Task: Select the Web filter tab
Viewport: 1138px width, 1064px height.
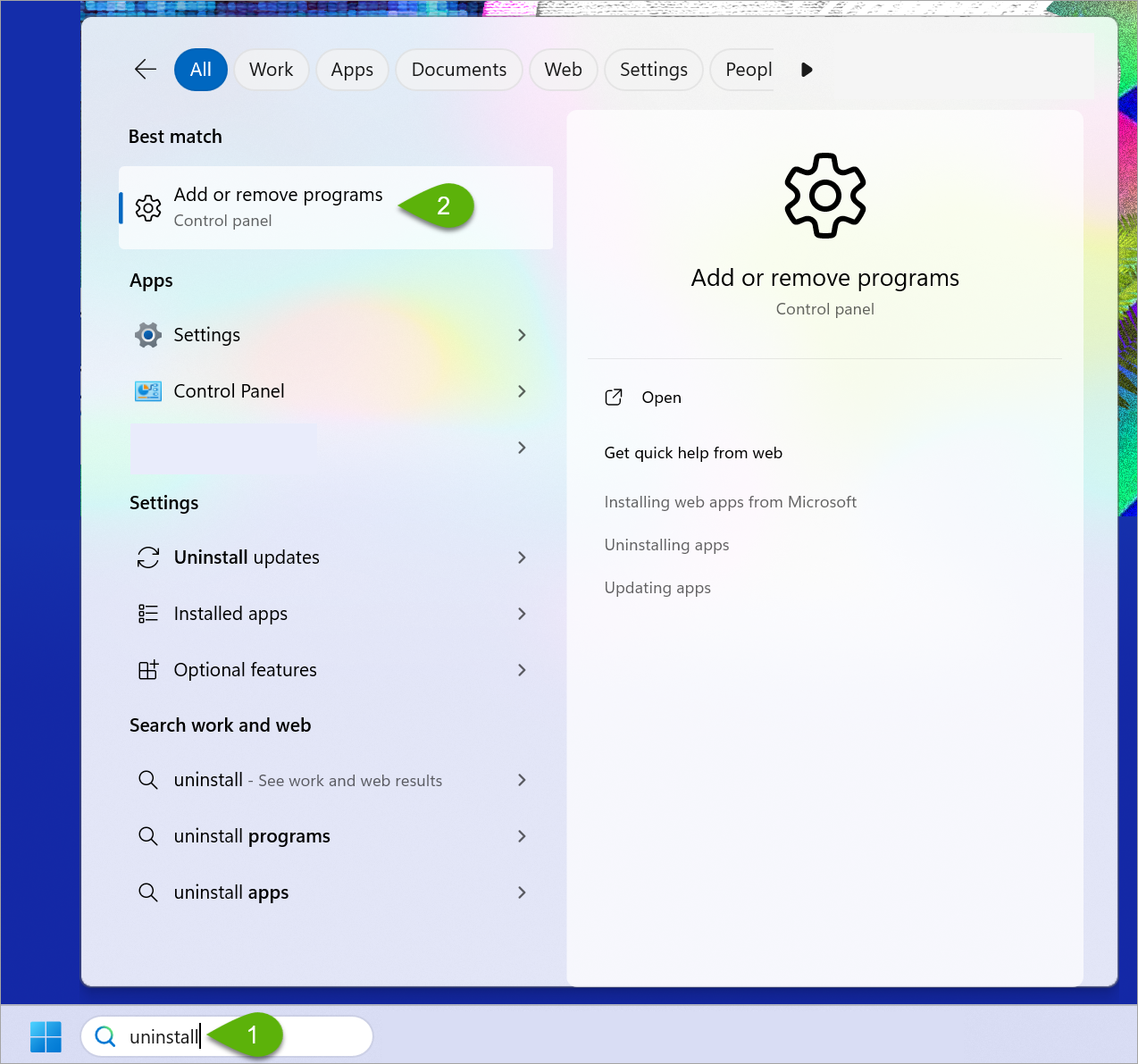Action: tap(563, 70)
